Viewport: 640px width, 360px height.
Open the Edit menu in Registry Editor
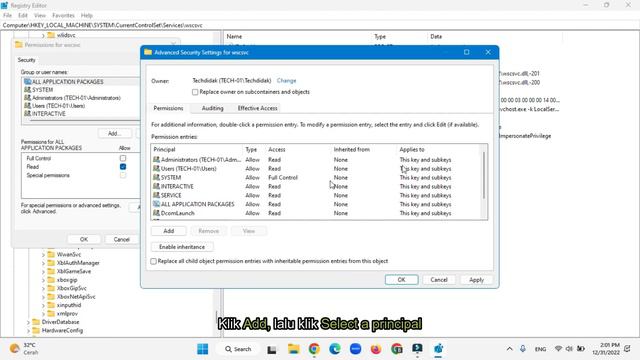[23, 16]
